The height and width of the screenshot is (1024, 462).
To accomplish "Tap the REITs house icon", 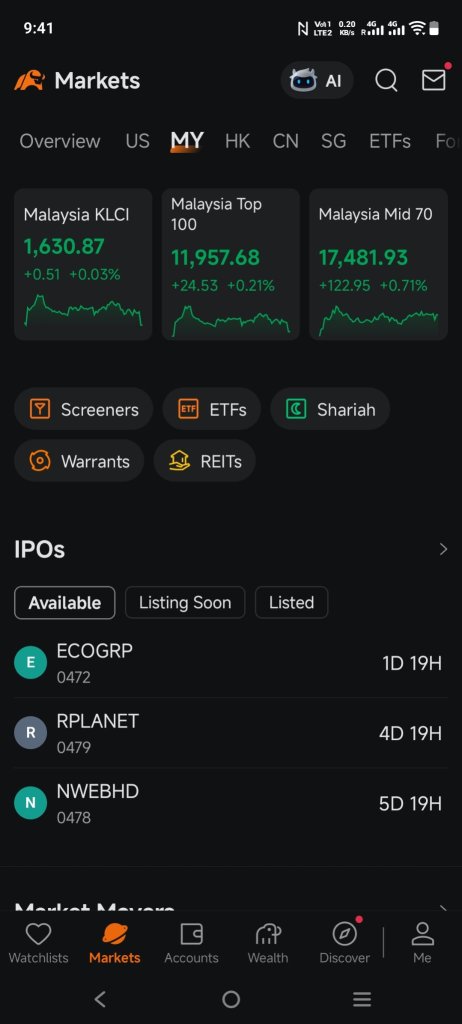I will coord(179,461).
